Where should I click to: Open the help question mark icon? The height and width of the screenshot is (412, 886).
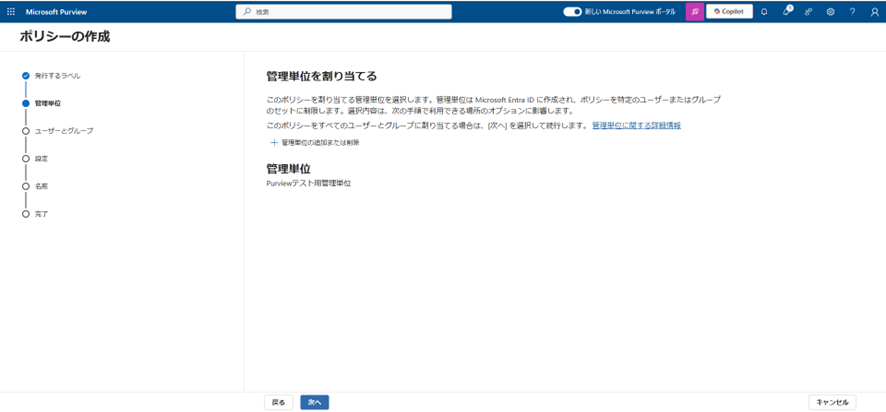852,12
